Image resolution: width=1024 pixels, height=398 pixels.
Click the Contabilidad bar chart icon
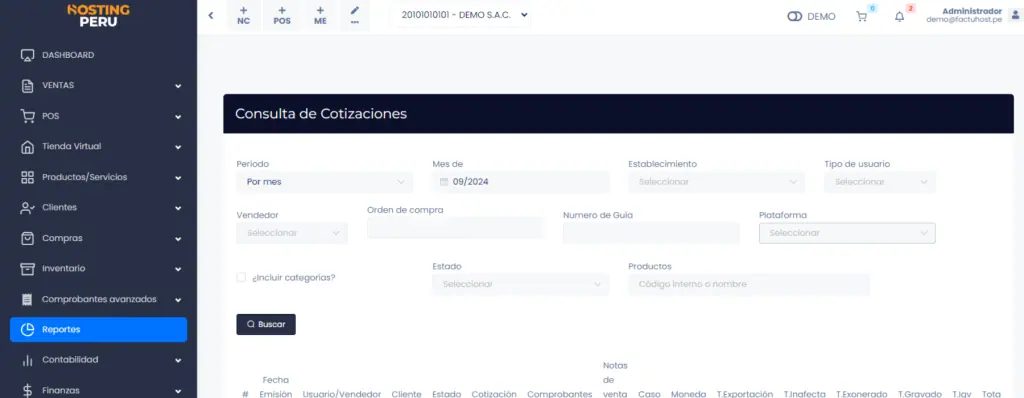point(27,360)
